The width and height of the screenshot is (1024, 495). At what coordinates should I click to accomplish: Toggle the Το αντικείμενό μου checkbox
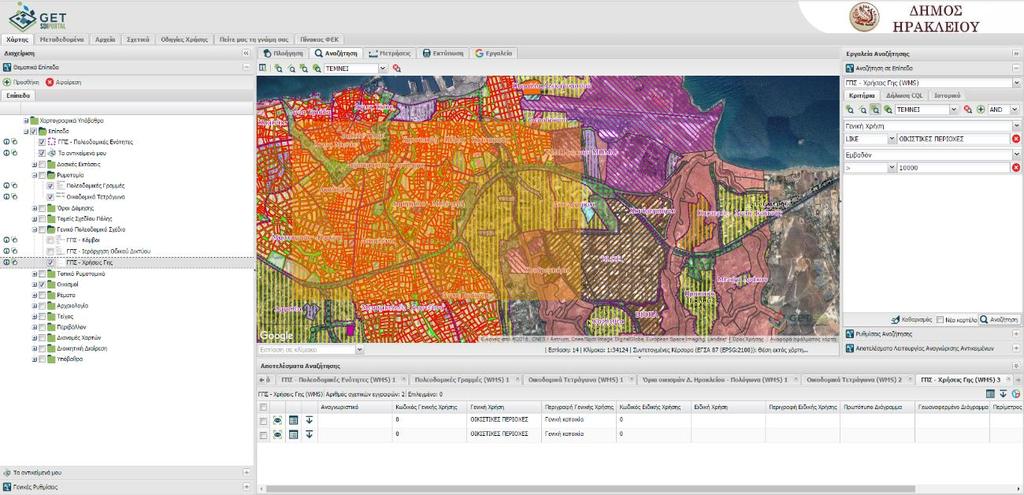pos(42,153)
